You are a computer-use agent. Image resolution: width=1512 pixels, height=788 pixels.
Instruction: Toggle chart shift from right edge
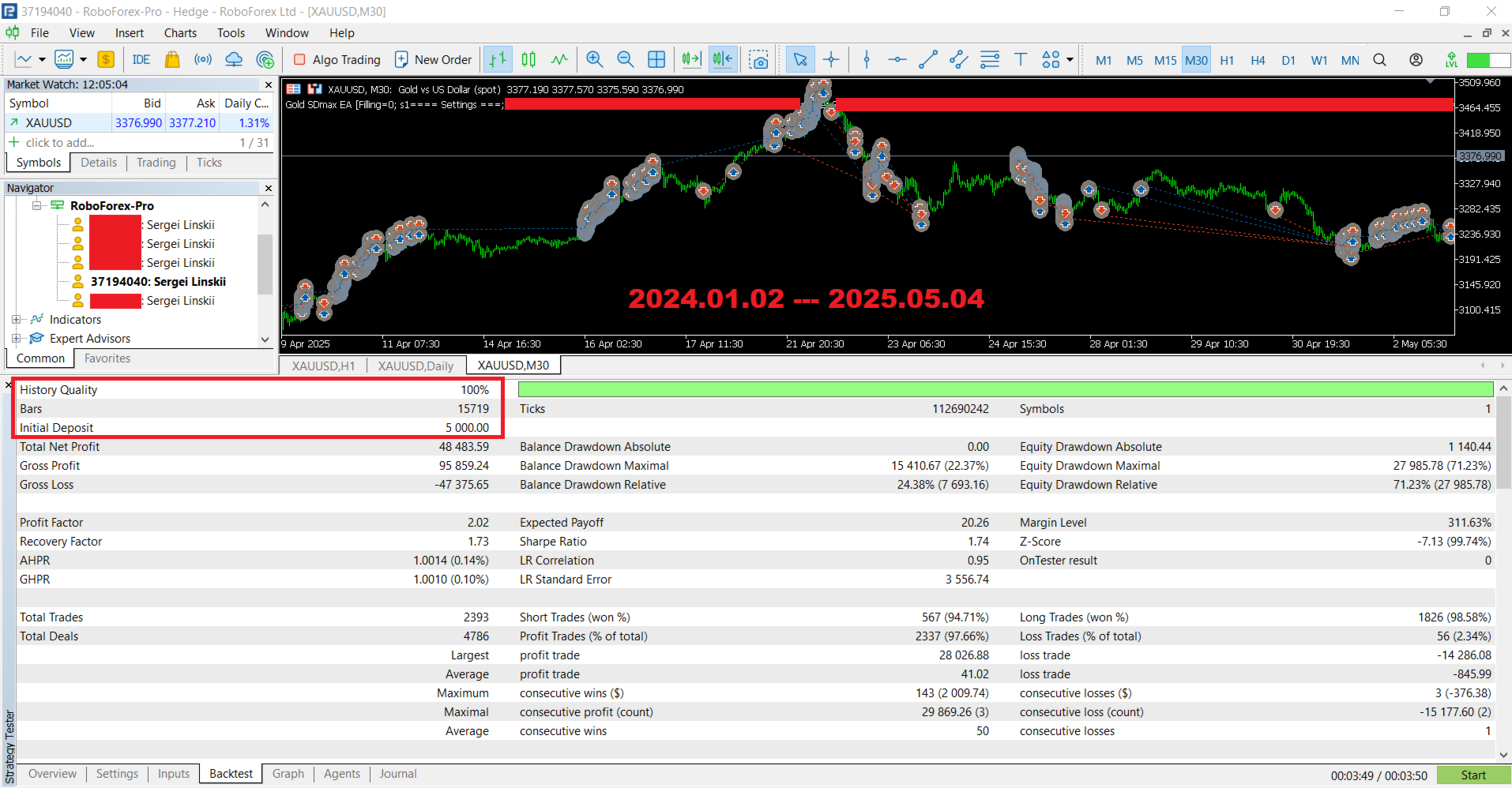tap(722, 59)
